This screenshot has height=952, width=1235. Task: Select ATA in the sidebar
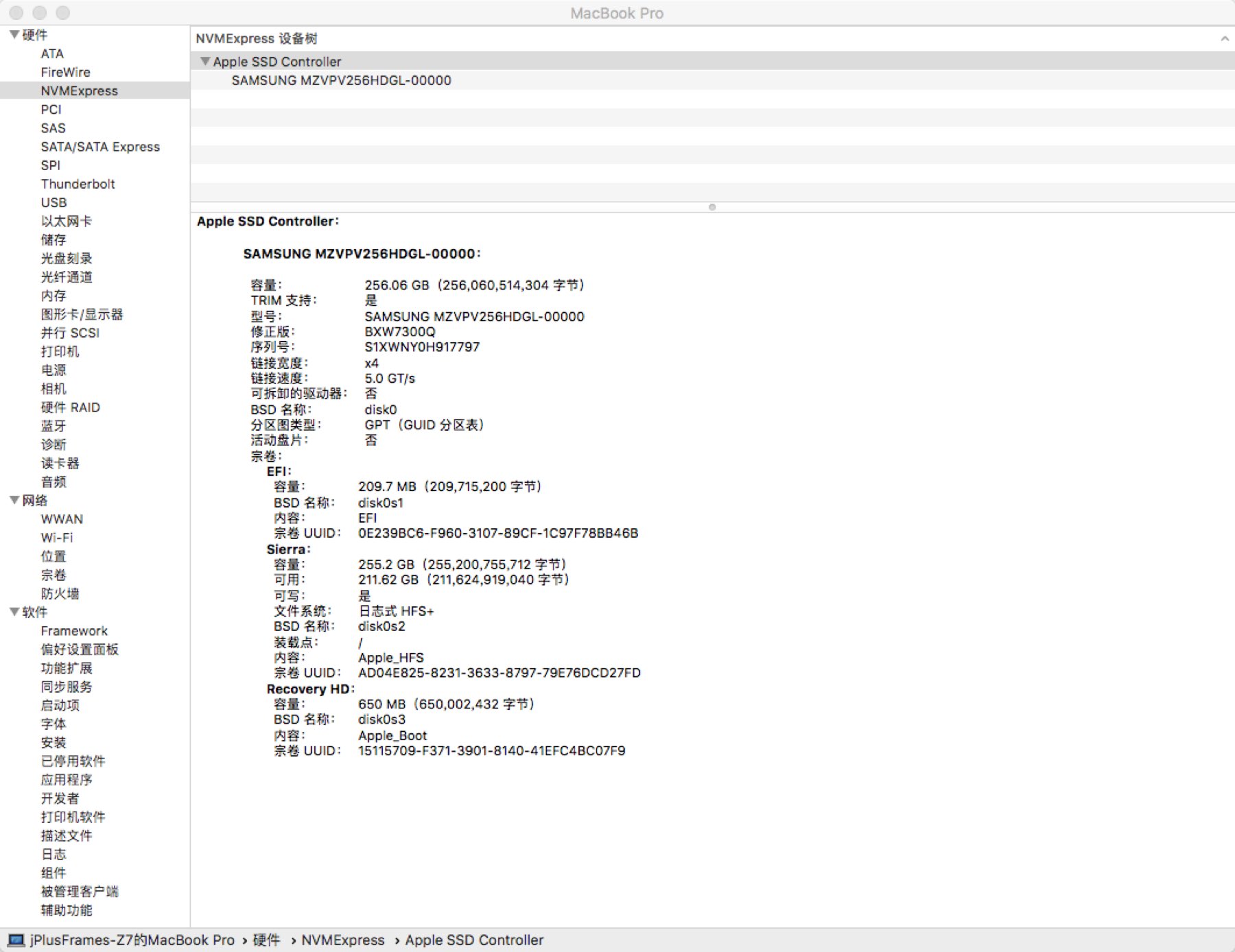(x=52, y=53)
